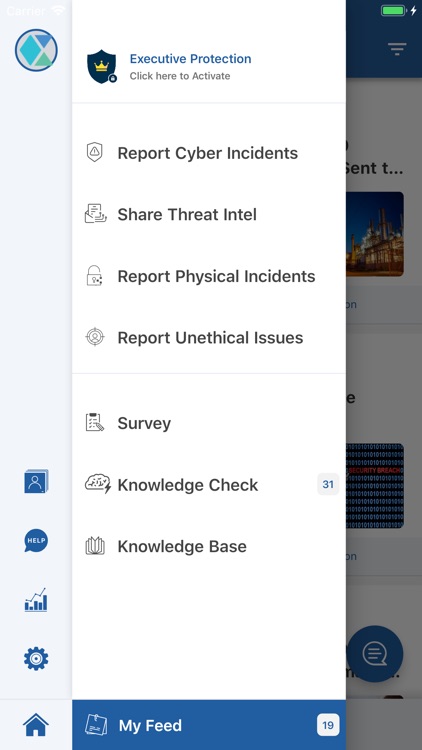Open the settings gear icon

[36, 659]
